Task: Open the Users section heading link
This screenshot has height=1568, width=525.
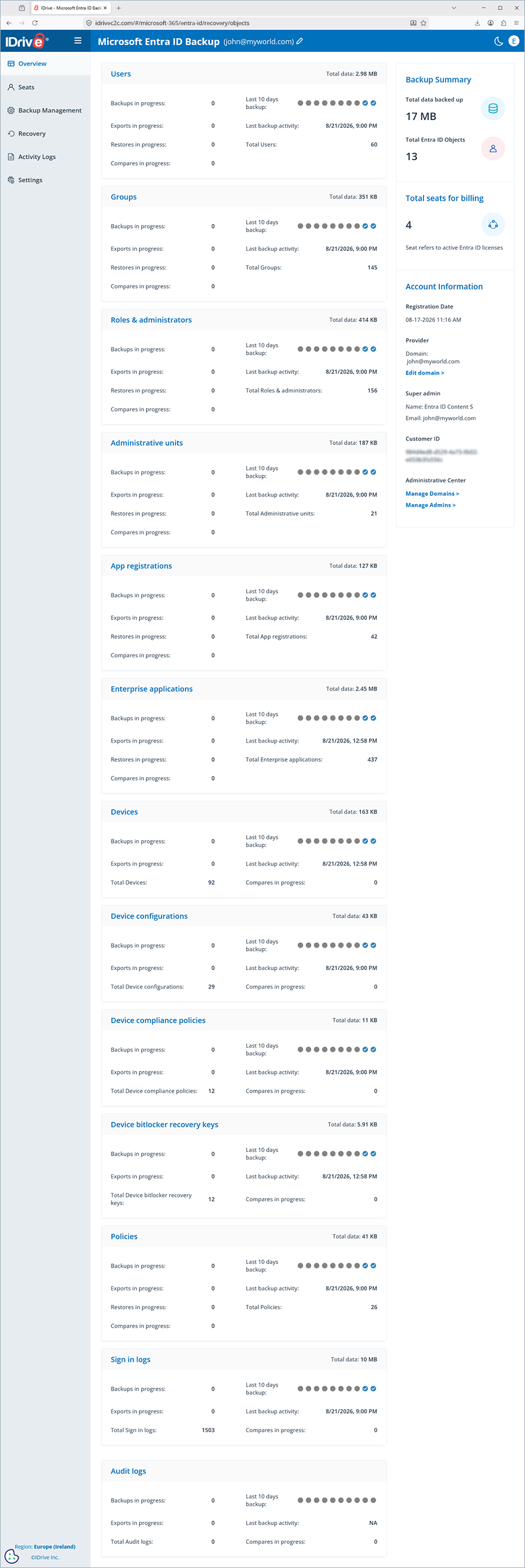Action: 121,73
